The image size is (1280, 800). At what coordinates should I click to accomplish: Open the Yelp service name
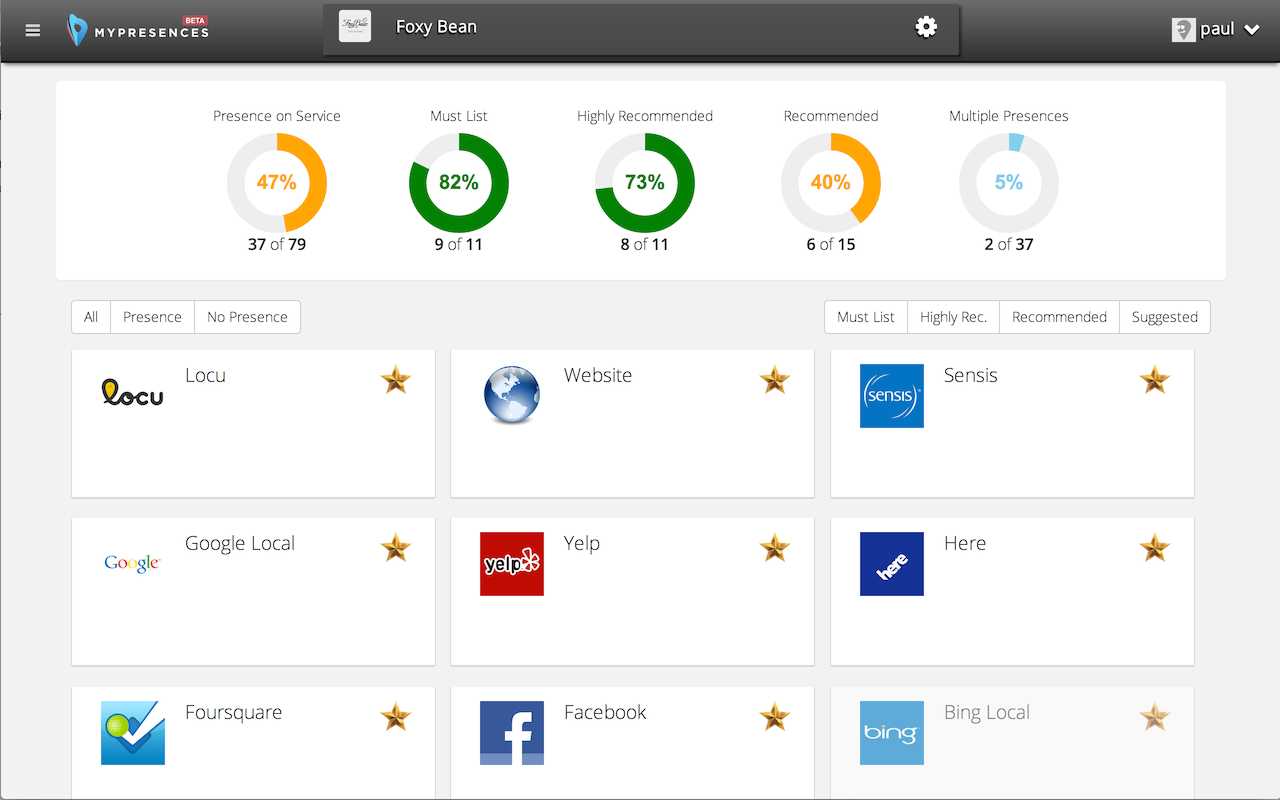coord(582,544)
